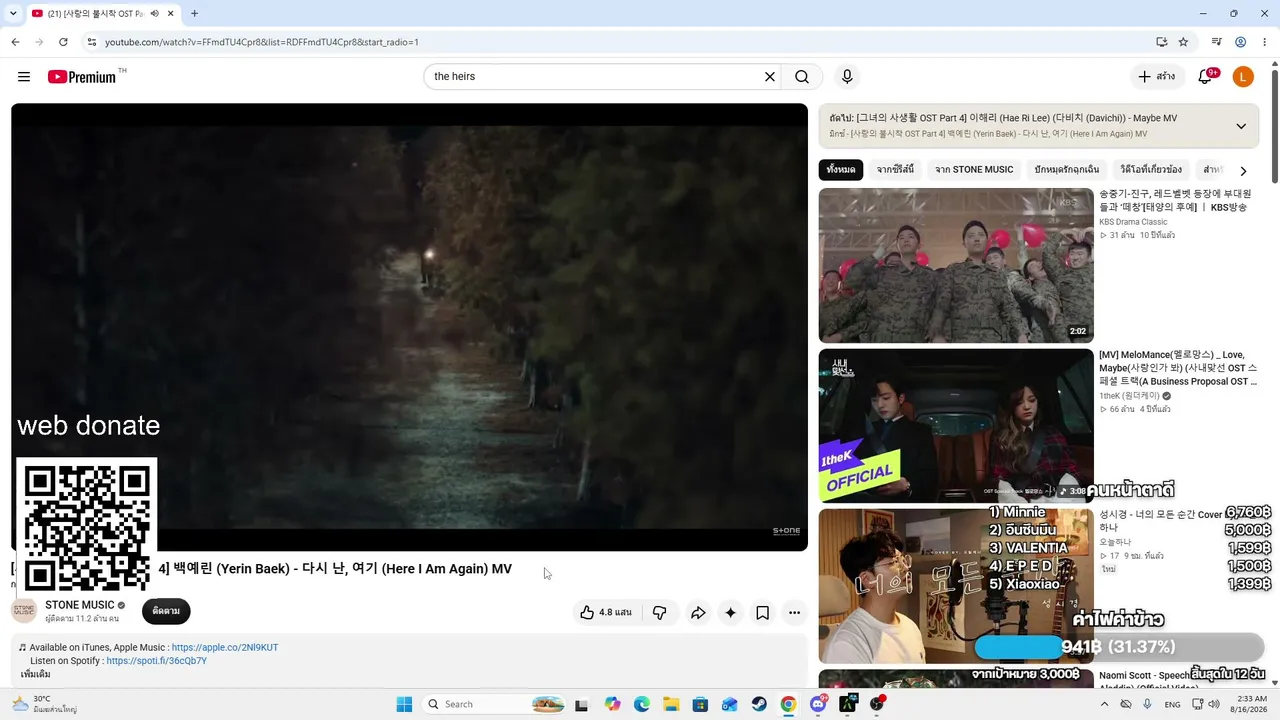Screen dimensions: 1280x720
Task: Close the YouTube browser tab
Action: (x=171, y=14)
